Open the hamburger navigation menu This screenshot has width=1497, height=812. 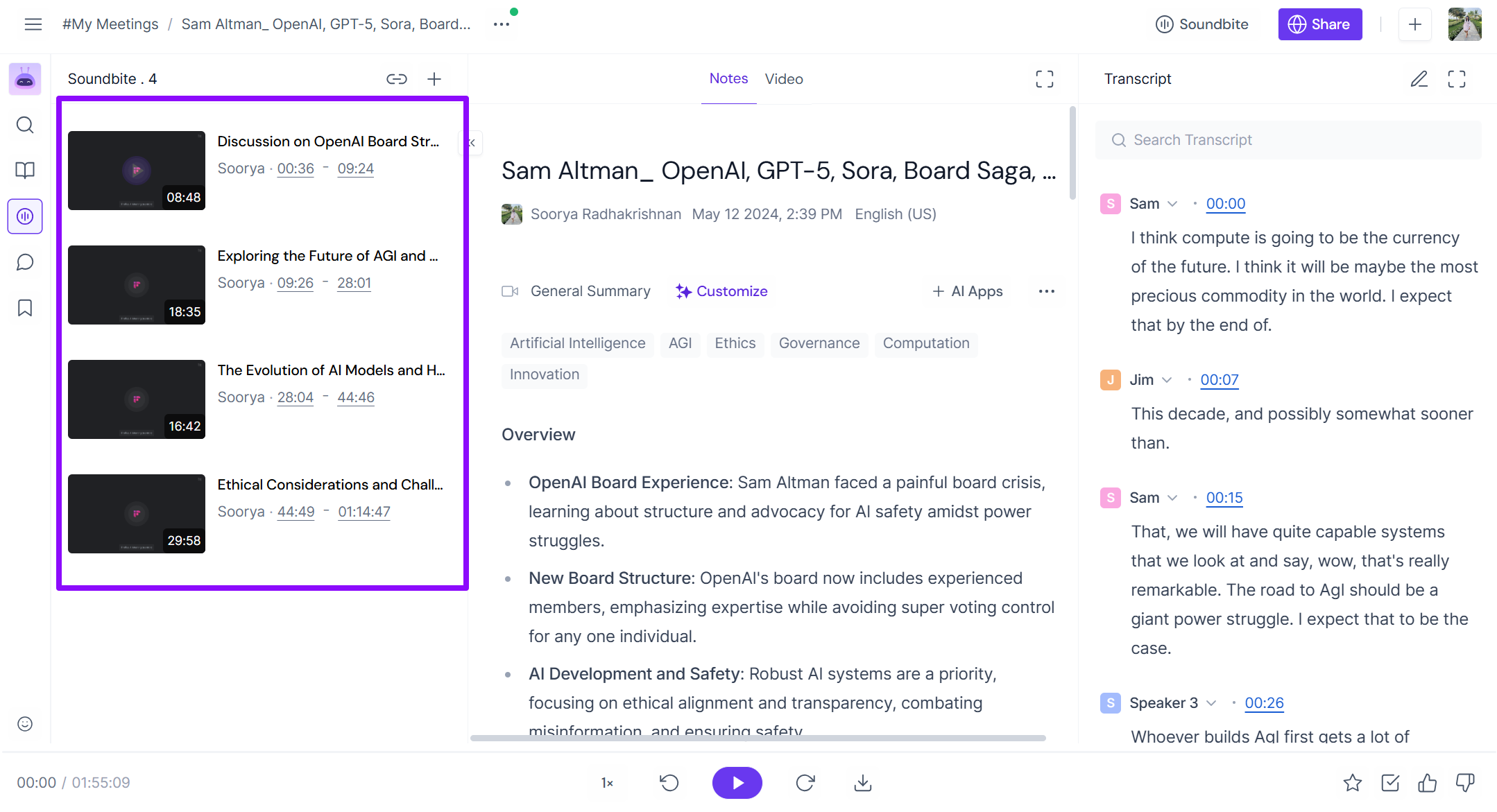coord(33,24)
